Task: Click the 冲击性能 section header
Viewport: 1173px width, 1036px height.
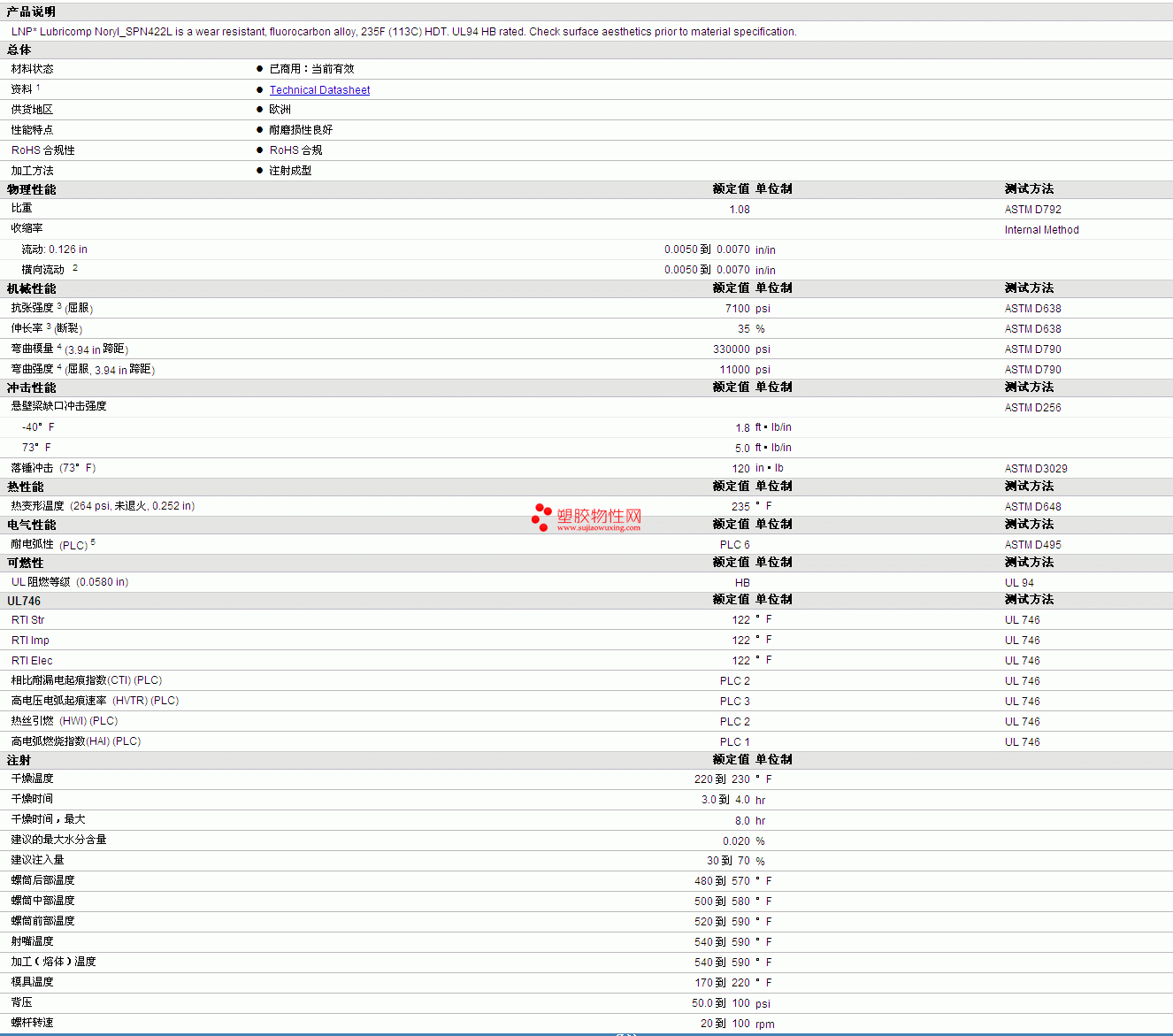Action: tap(31, 388)
